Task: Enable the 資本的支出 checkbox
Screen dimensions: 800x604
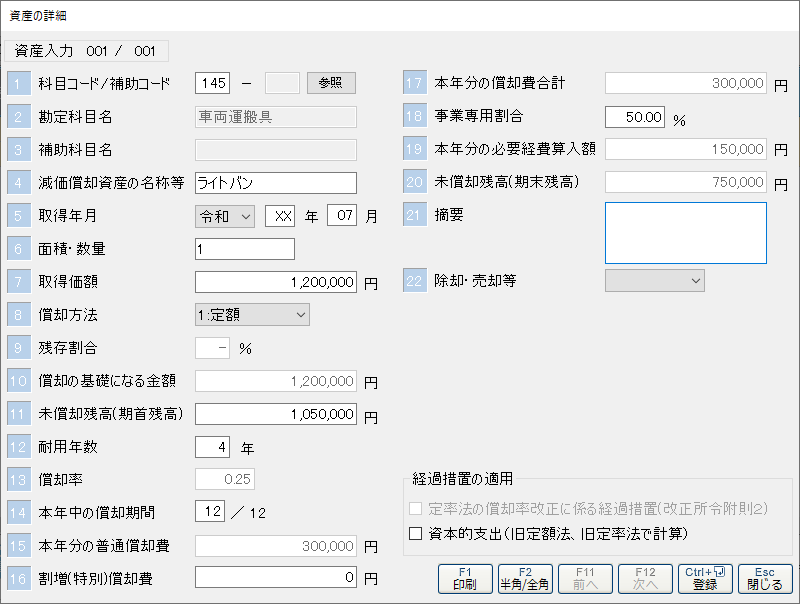Action: (416, 534)
